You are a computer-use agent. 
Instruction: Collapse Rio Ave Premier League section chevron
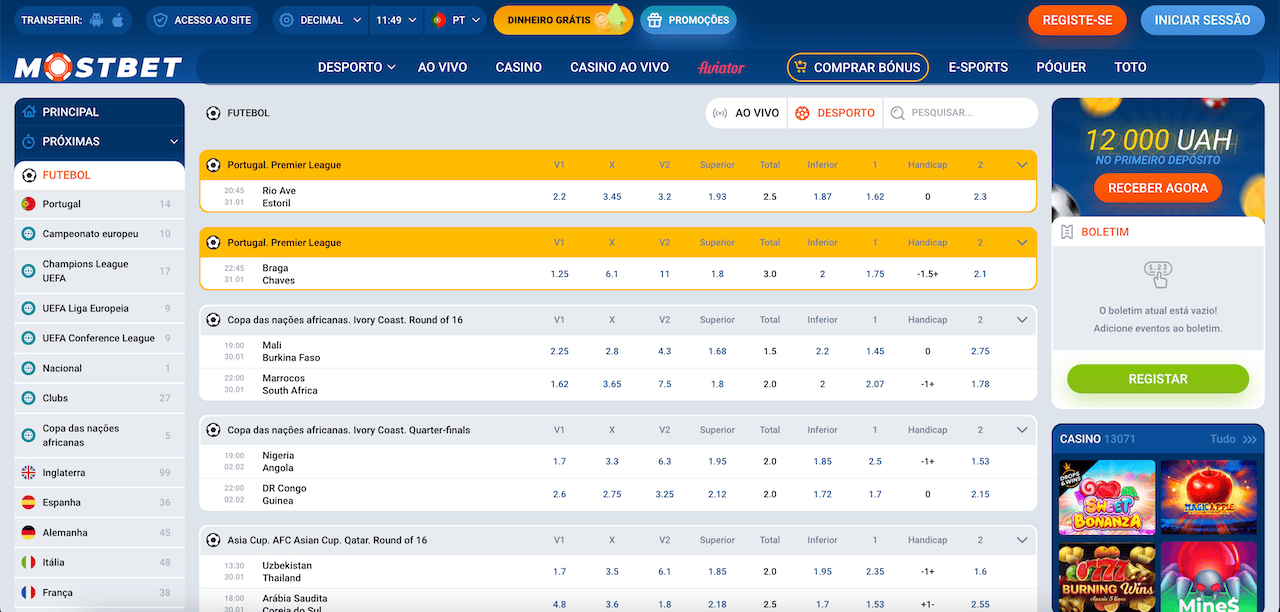[1022, 165]
